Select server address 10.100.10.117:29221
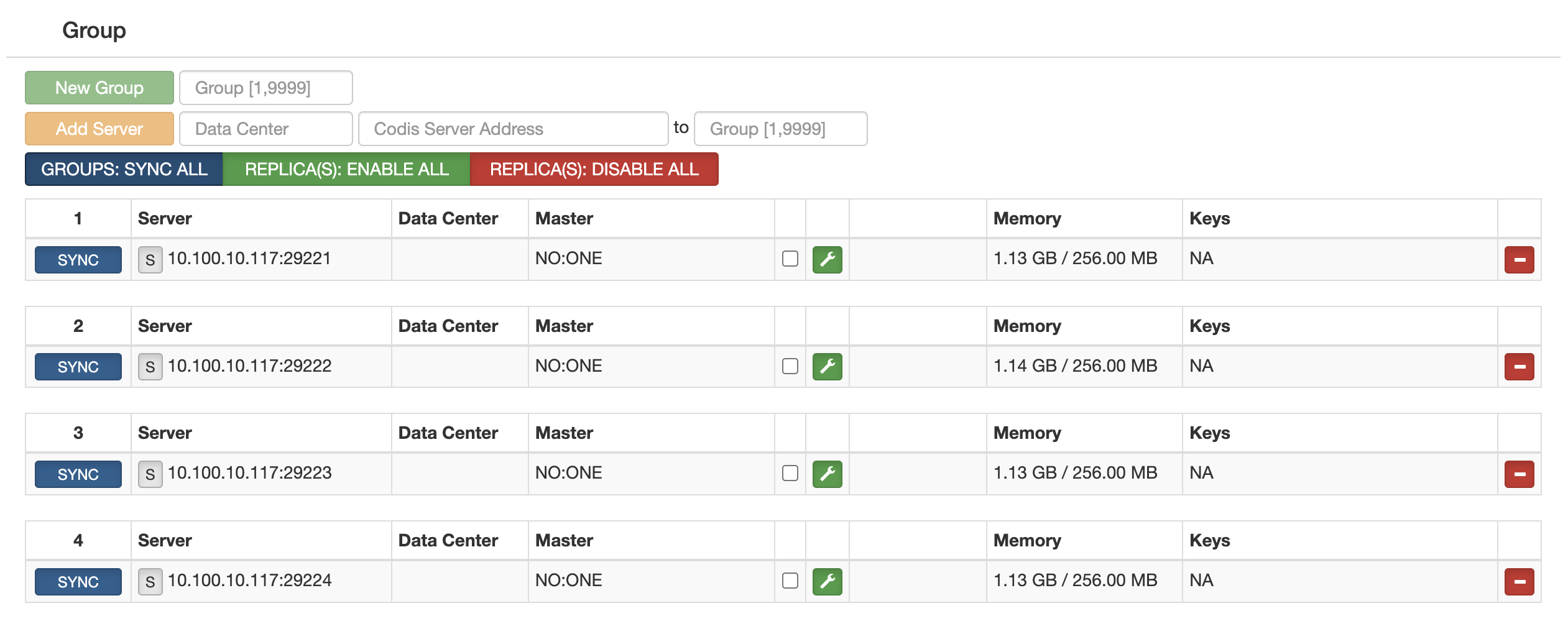 pyautogui.click(x=249, y=259)
